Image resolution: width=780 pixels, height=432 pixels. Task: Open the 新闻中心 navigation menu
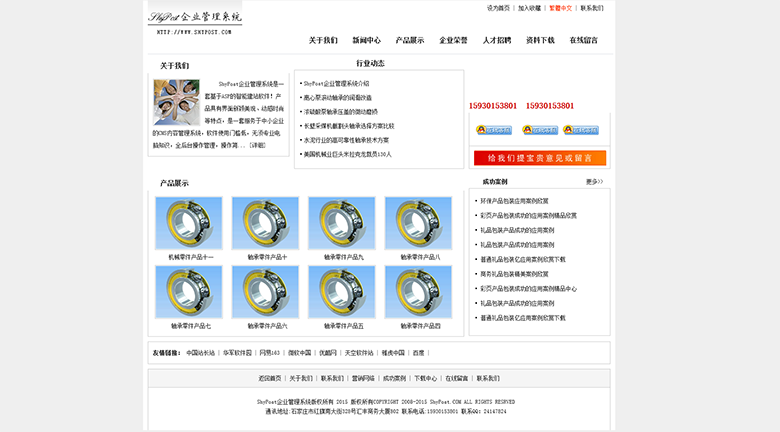pyautogui.click(x=366, y=41)
